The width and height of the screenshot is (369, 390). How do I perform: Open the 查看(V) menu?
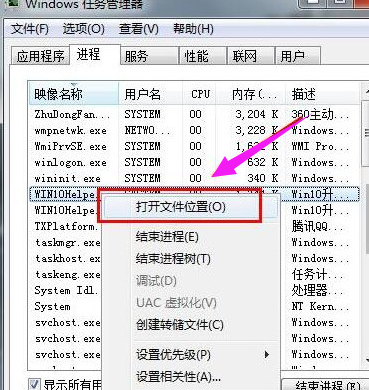[x=139, y=29]
